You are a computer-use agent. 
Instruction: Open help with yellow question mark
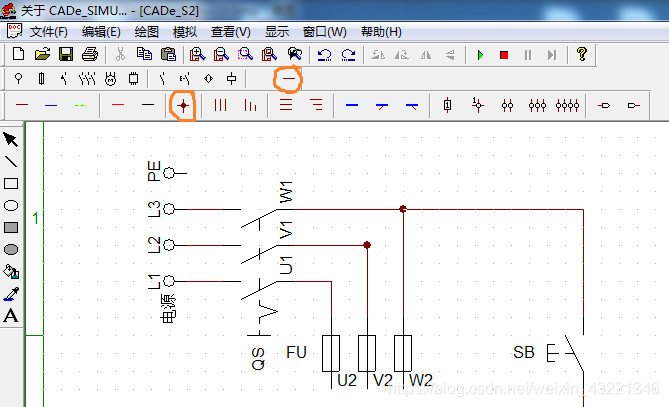(582, 54)
